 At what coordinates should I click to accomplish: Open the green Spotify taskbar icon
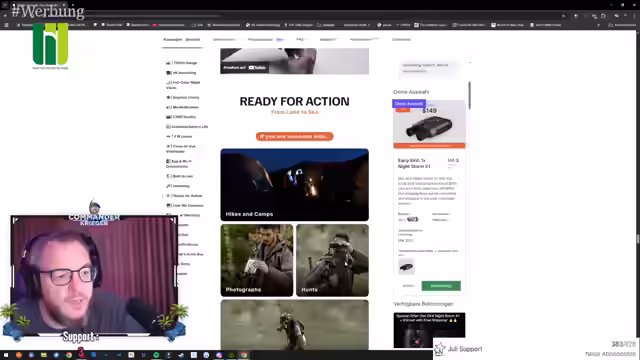(156, 355)
